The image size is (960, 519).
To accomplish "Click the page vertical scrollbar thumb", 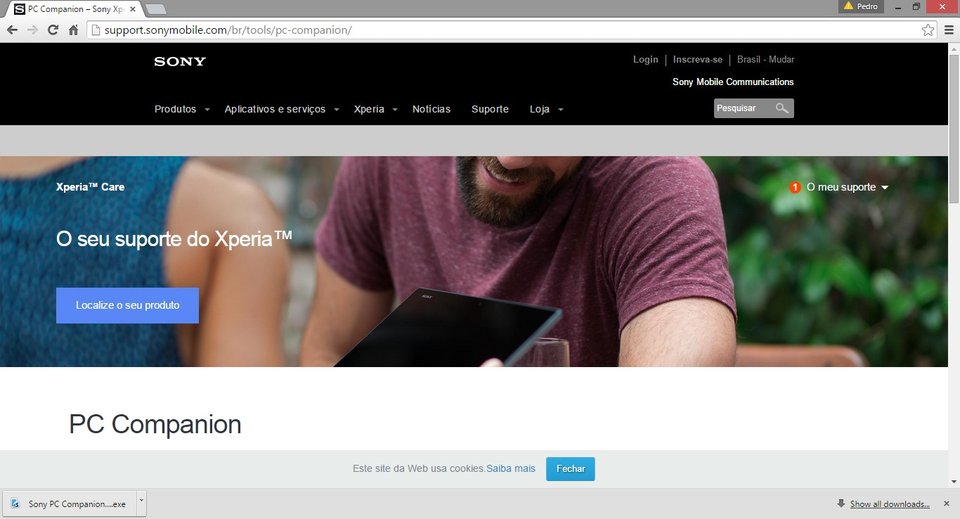I will (x=954, y=130).
